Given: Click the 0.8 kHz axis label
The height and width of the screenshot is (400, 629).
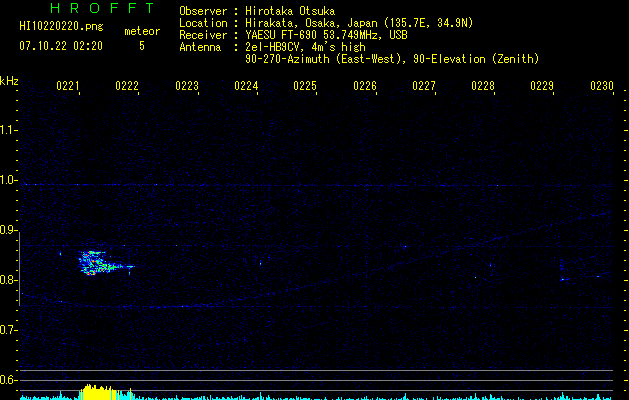Looking at the screenshot, I should 8,280.
